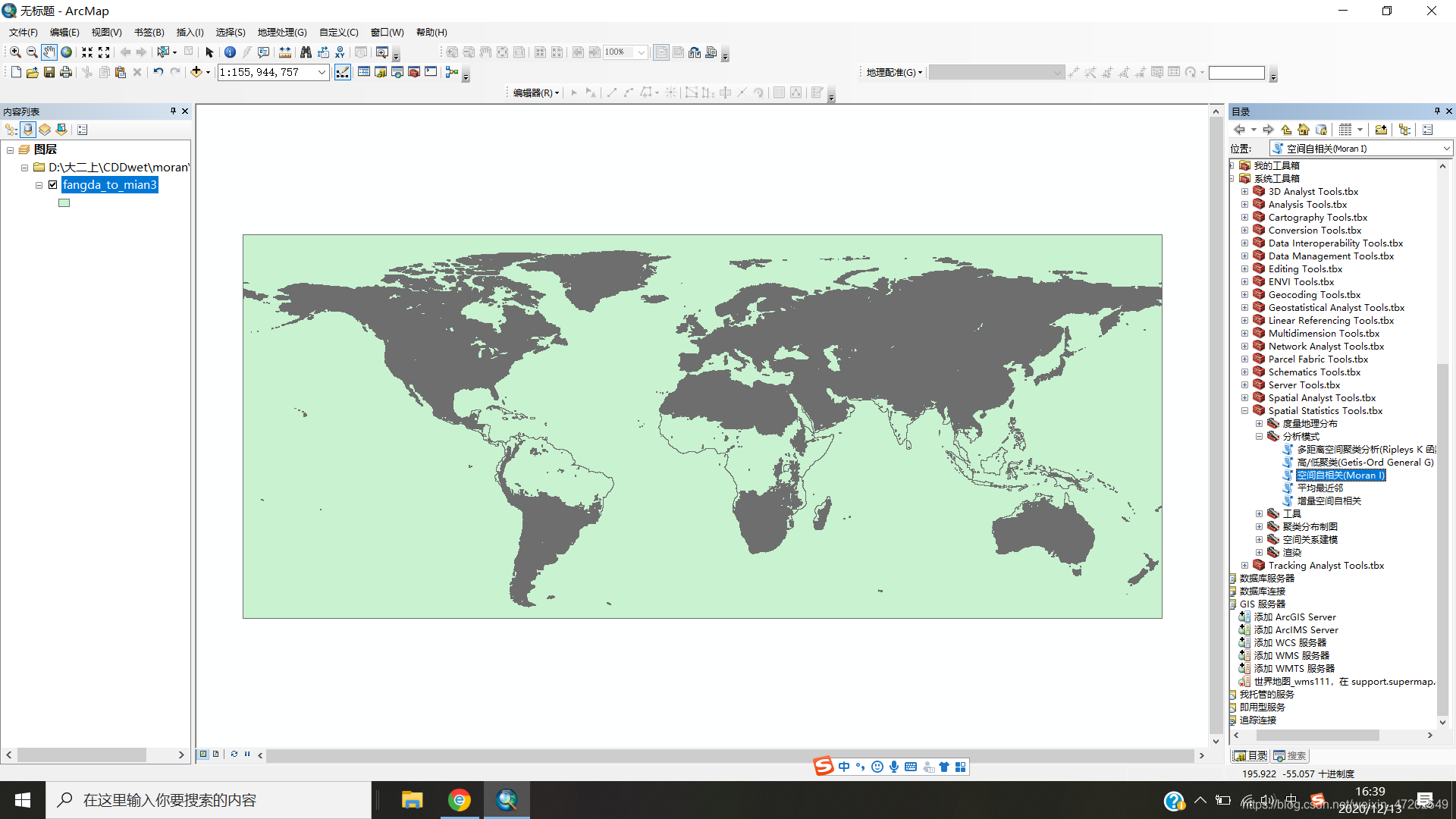Switch to the 搜索 tab
The height and width of the screenshot is (819, 1456).
click(1290, 756)
